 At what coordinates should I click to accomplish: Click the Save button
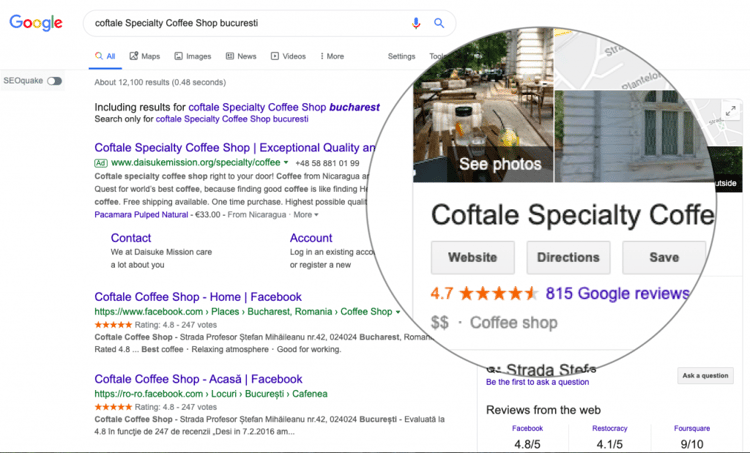point(664,257)
